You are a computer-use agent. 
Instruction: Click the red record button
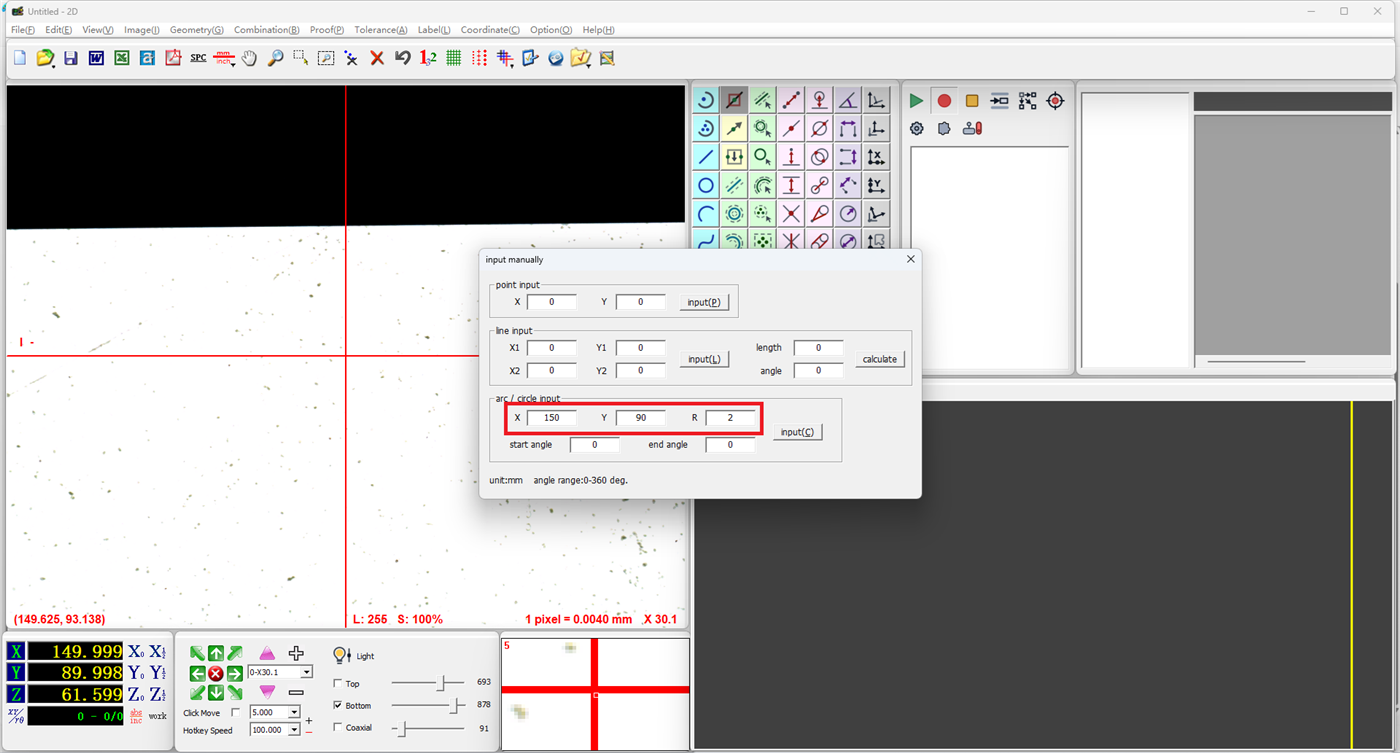point(944,101)
